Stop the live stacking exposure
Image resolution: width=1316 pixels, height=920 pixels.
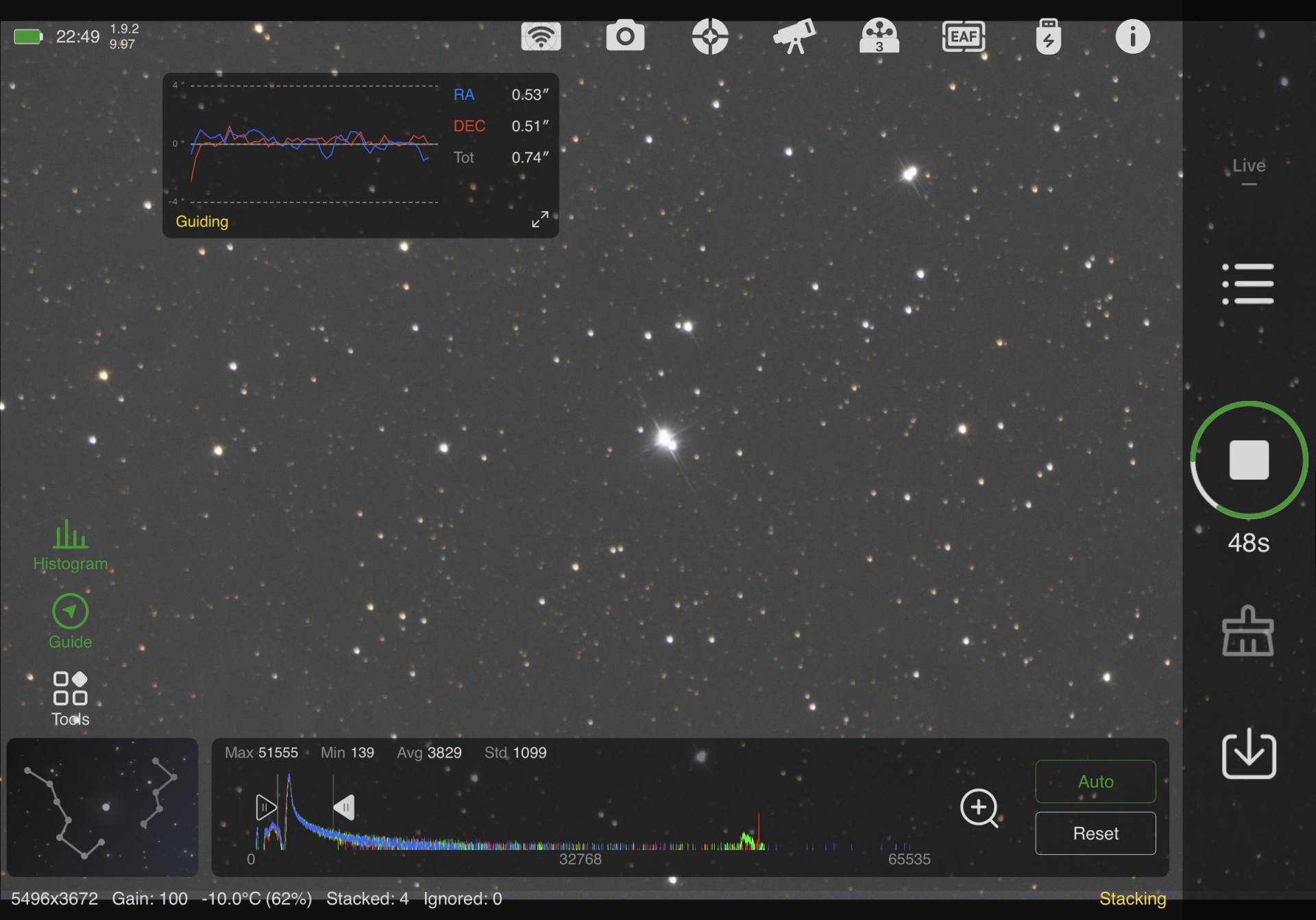coord(1249,459)
